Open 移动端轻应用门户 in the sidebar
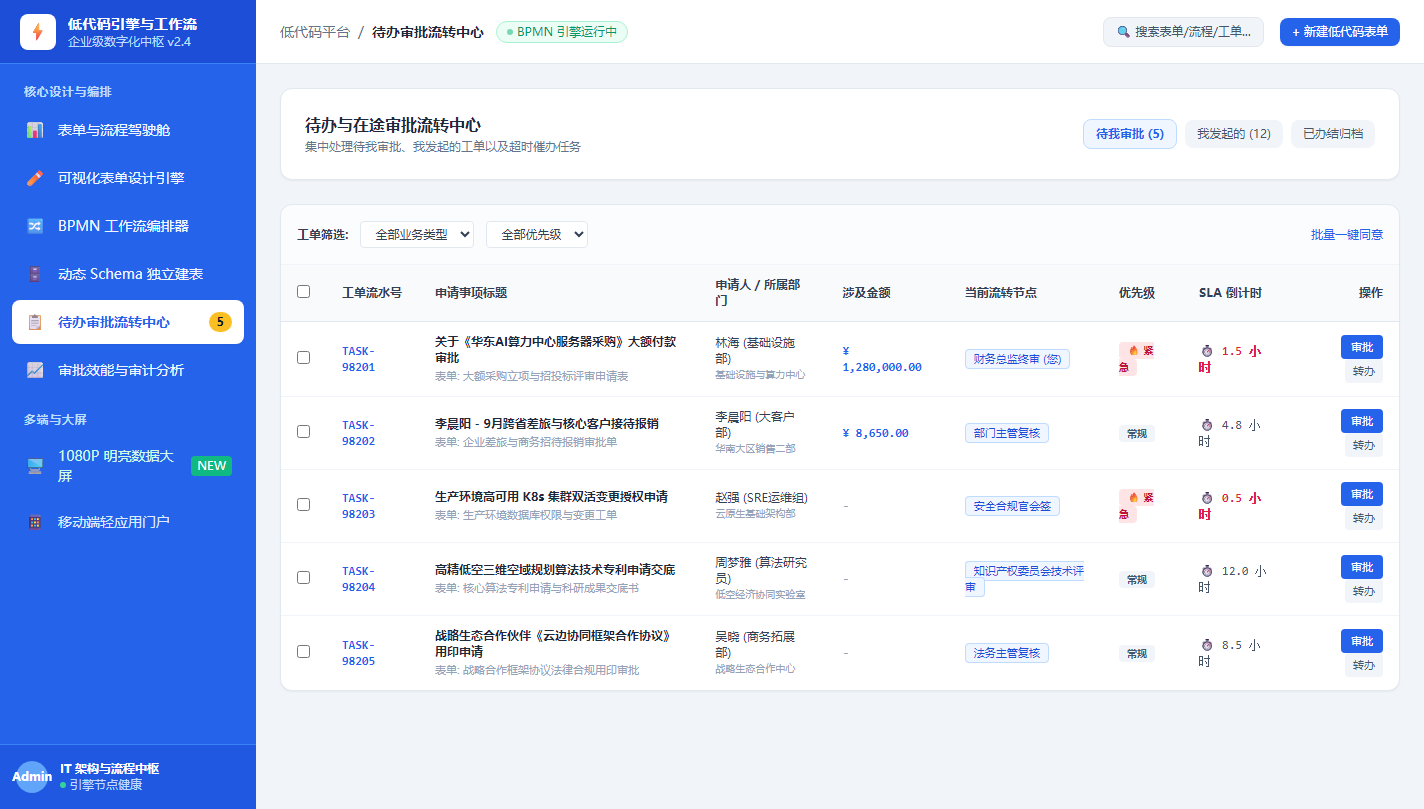This screenshot has width=1424, height=809. point(128,522)
